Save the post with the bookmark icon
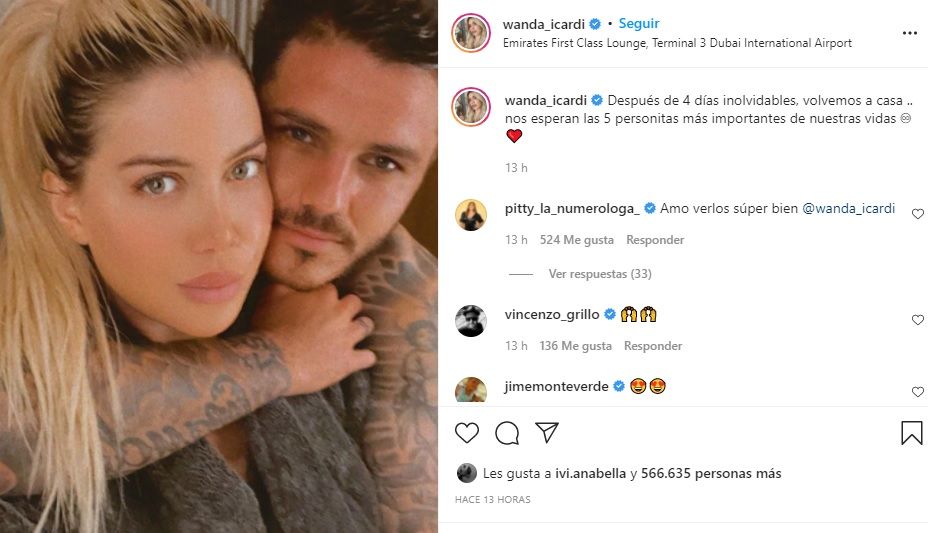The height and width of the screenshot is (533, 928). [x=911, y=432]
